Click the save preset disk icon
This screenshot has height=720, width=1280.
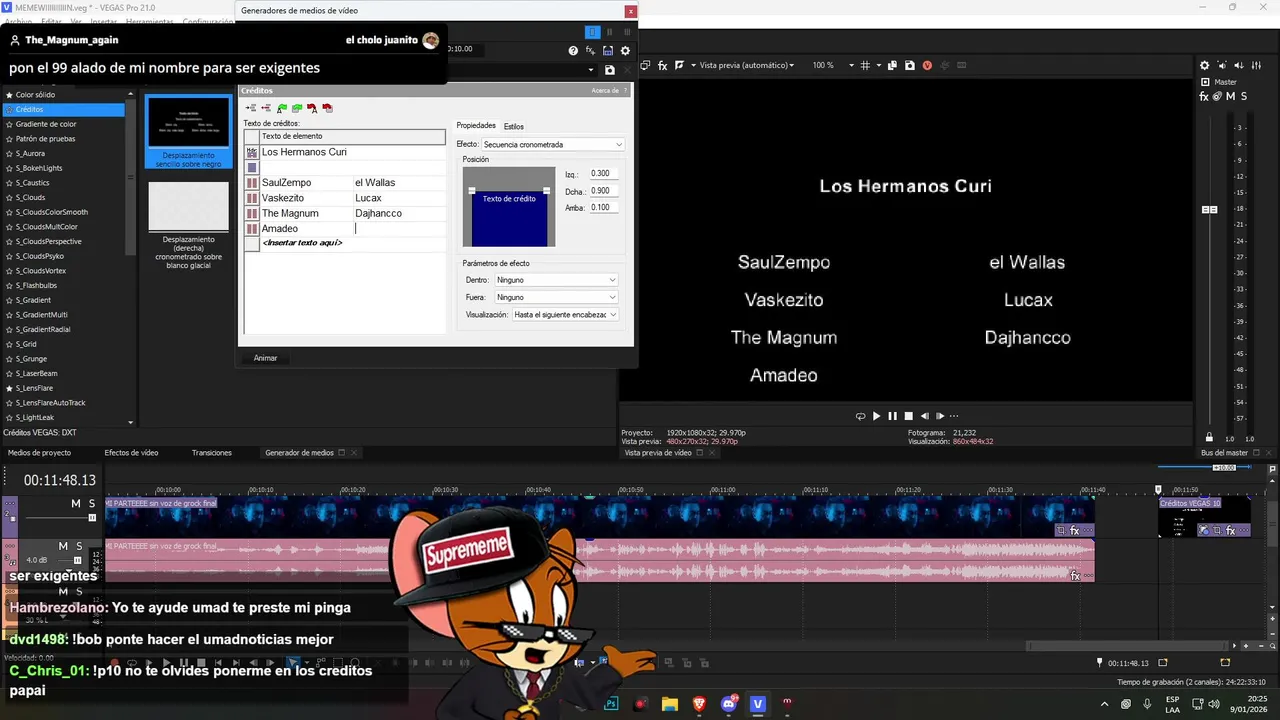point(610,70)
